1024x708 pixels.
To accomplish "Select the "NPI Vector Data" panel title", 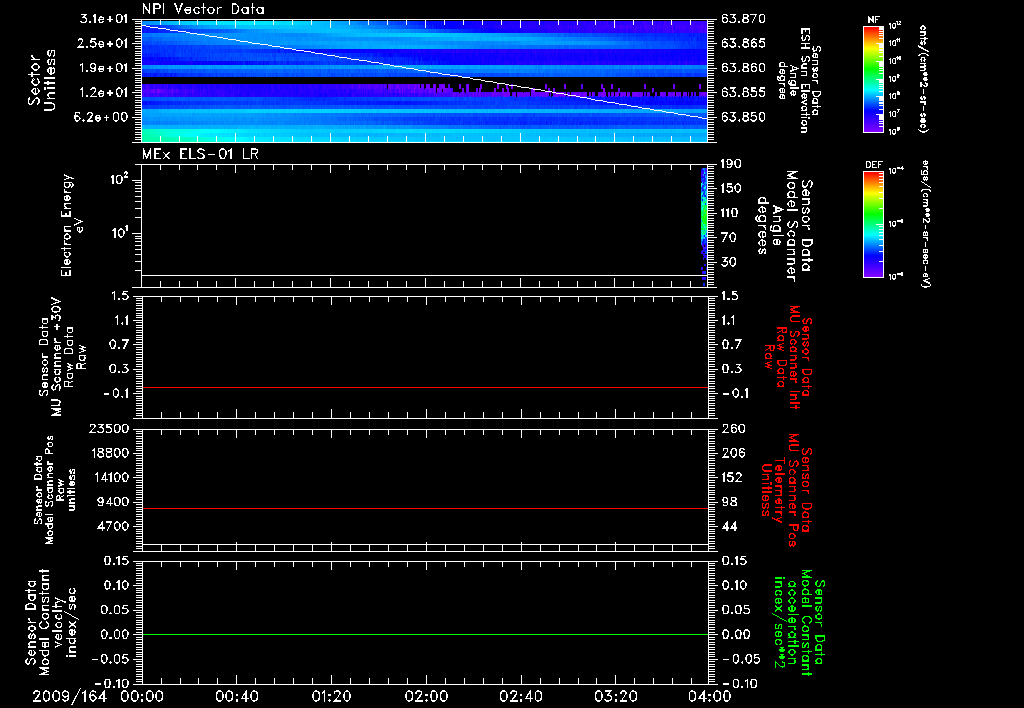I will (203, 9).
